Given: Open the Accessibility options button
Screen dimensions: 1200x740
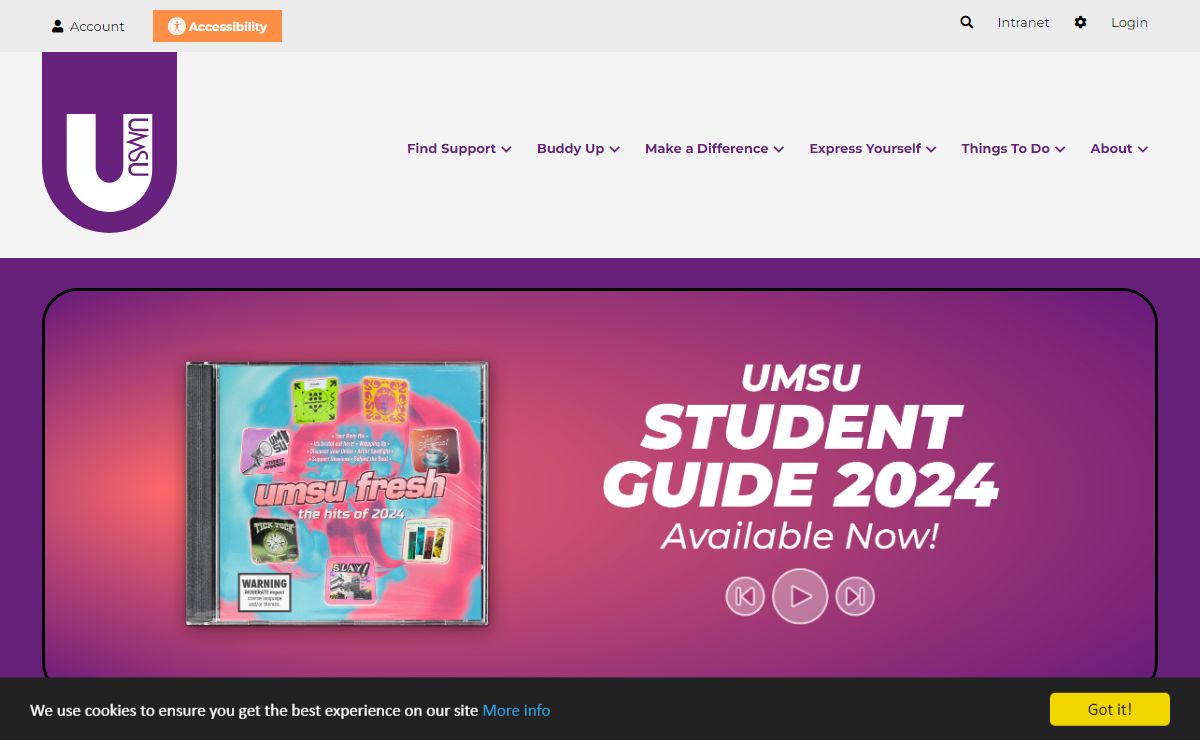Looking at the screenshot, I should click(217, 26).
